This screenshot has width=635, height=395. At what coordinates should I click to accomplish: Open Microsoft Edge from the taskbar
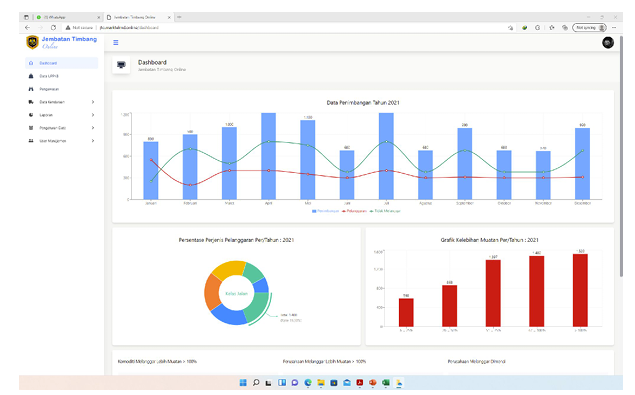[308, 382]
